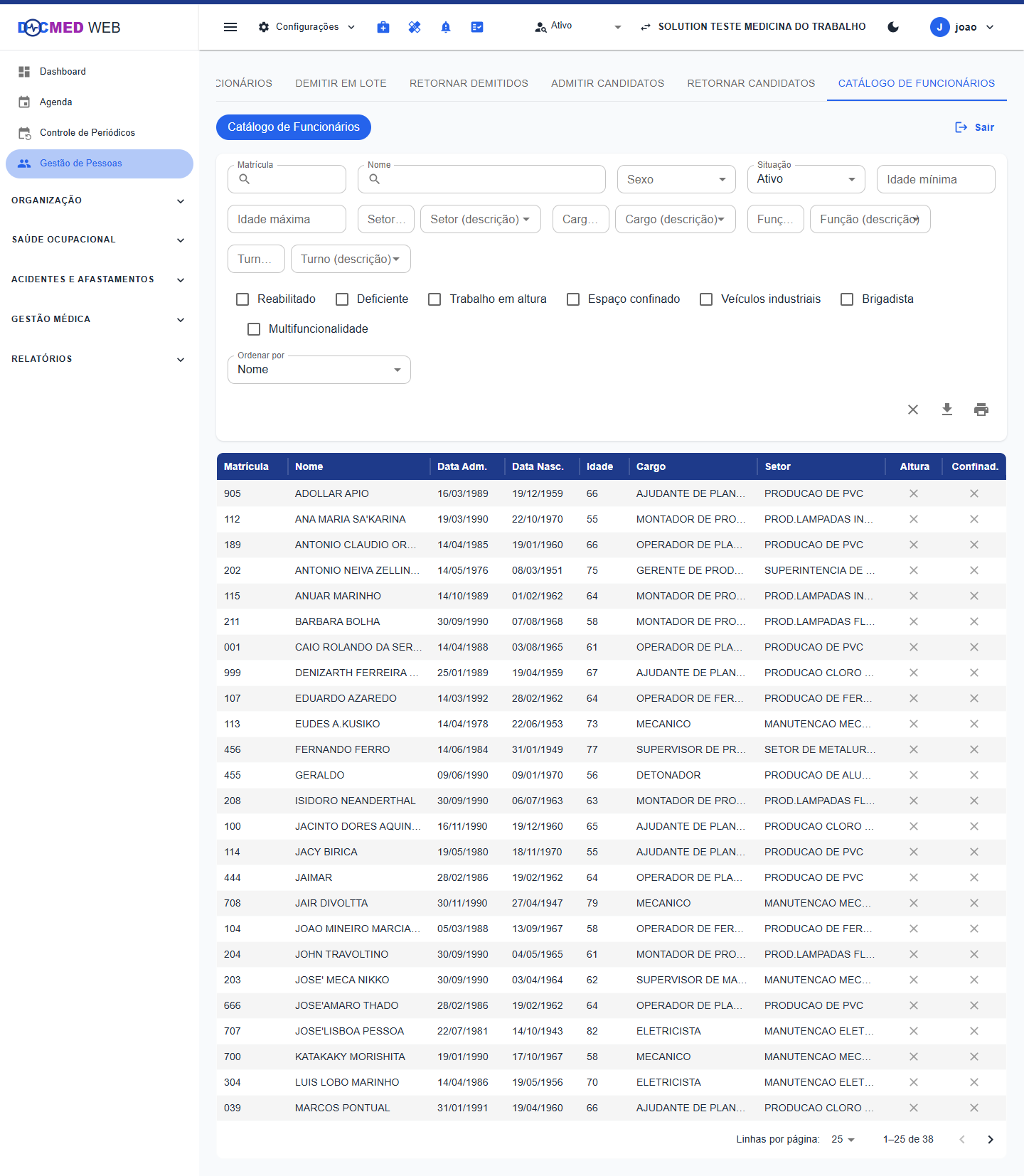Image resolution: width=1024 pixels, height=1176 pixels.
Task: Change the rows per page dropdown
Action: point(843,1139)
